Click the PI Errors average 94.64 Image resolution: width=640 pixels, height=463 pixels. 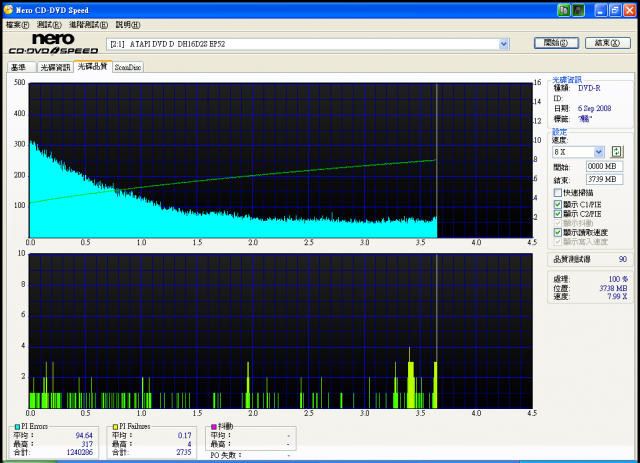tap(84, 436)
